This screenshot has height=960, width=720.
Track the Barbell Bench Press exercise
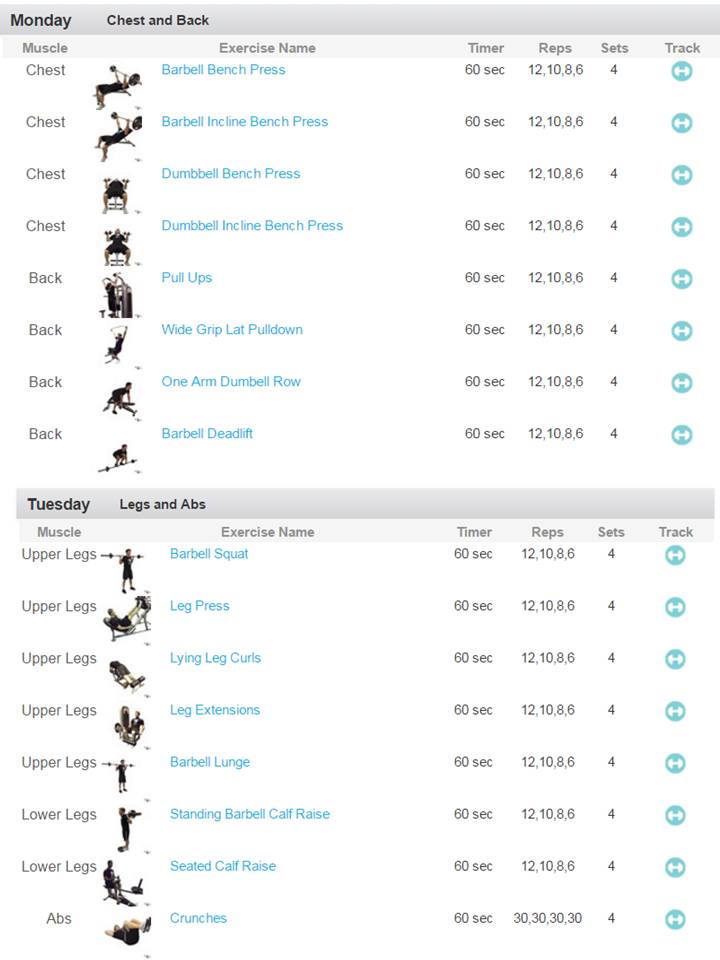pos(682,70)
